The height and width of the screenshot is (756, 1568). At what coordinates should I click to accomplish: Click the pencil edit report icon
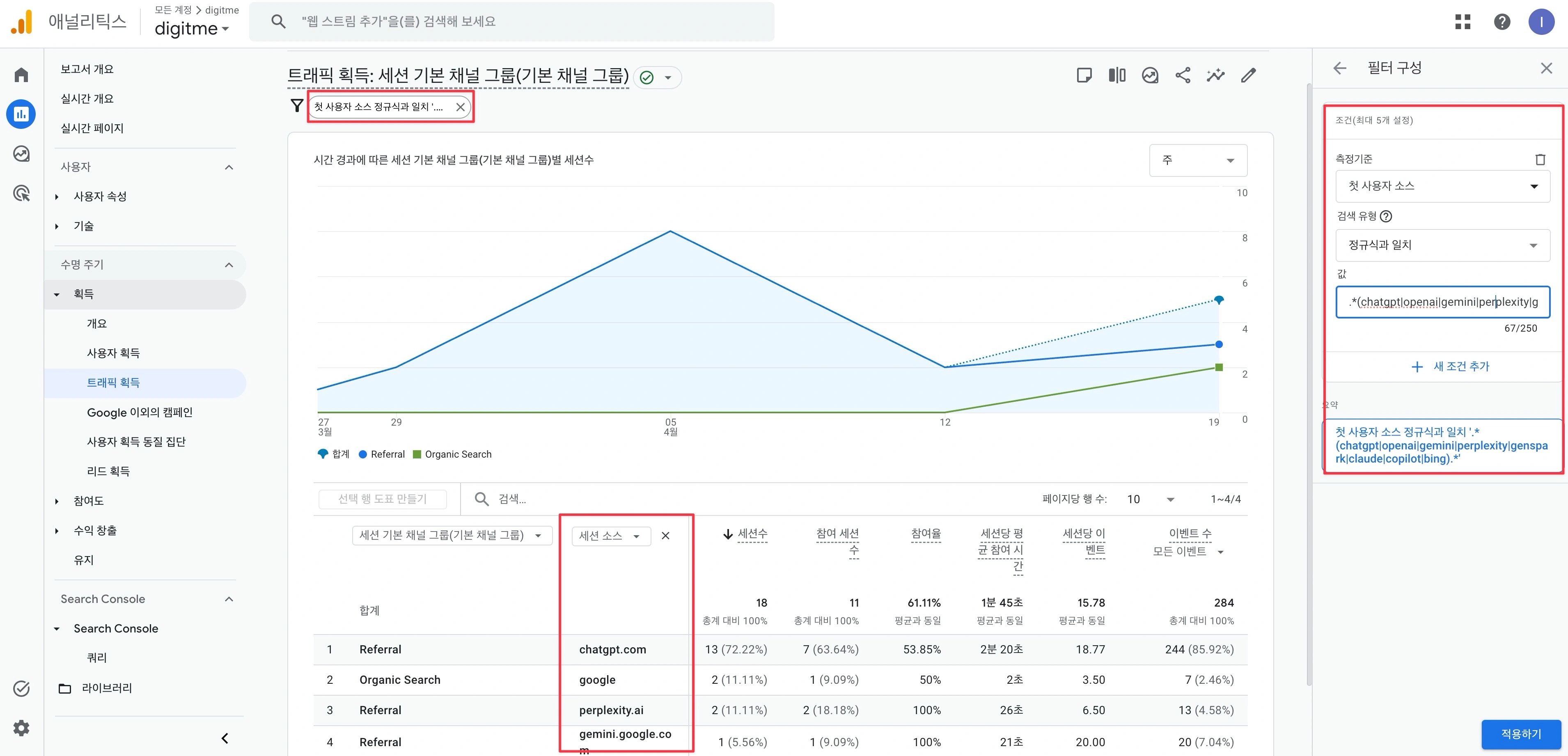point(1248,76)
